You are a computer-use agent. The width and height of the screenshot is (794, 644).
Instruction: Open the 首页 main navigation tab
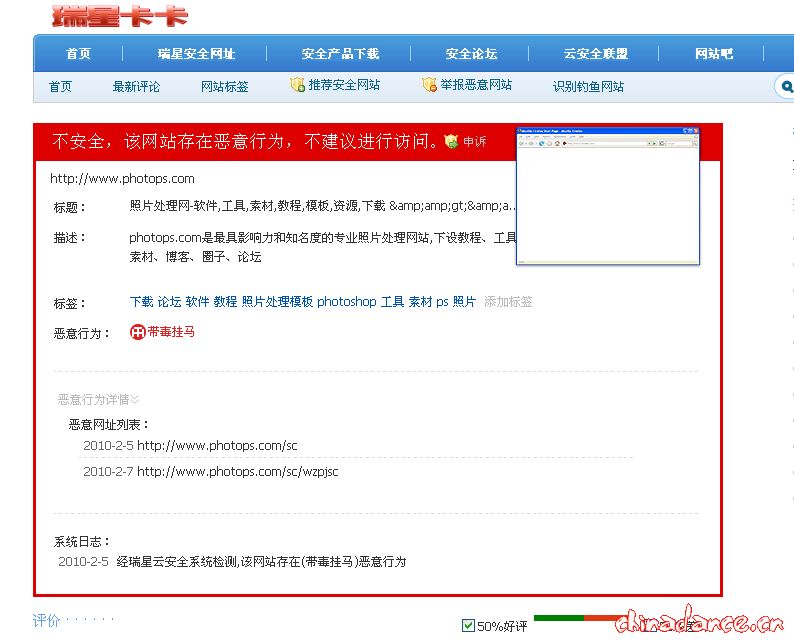pyautogui.click(x=78, y=54)
